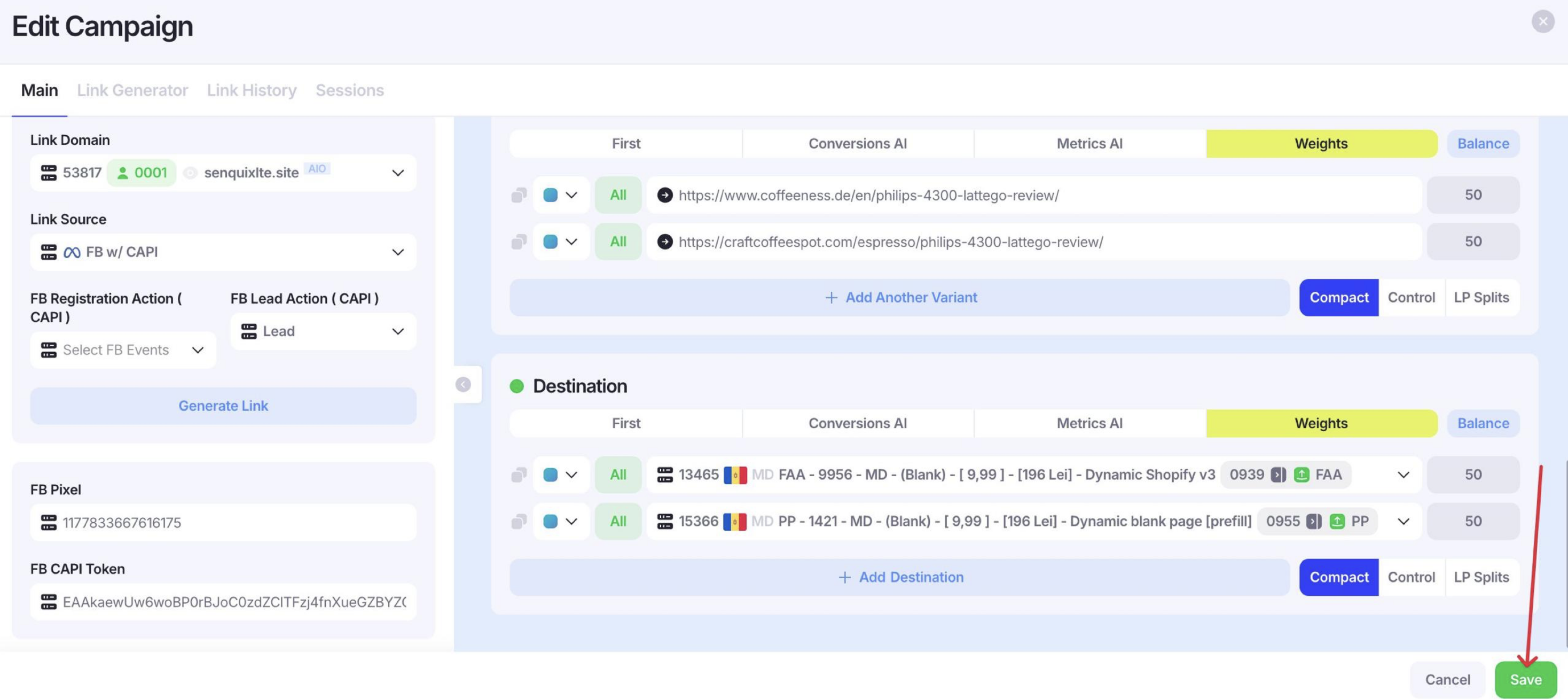The image size is (1568, 699).
Task: Click arrow icon beside coffeeness.de URL
Action: [x=665, y=196]
